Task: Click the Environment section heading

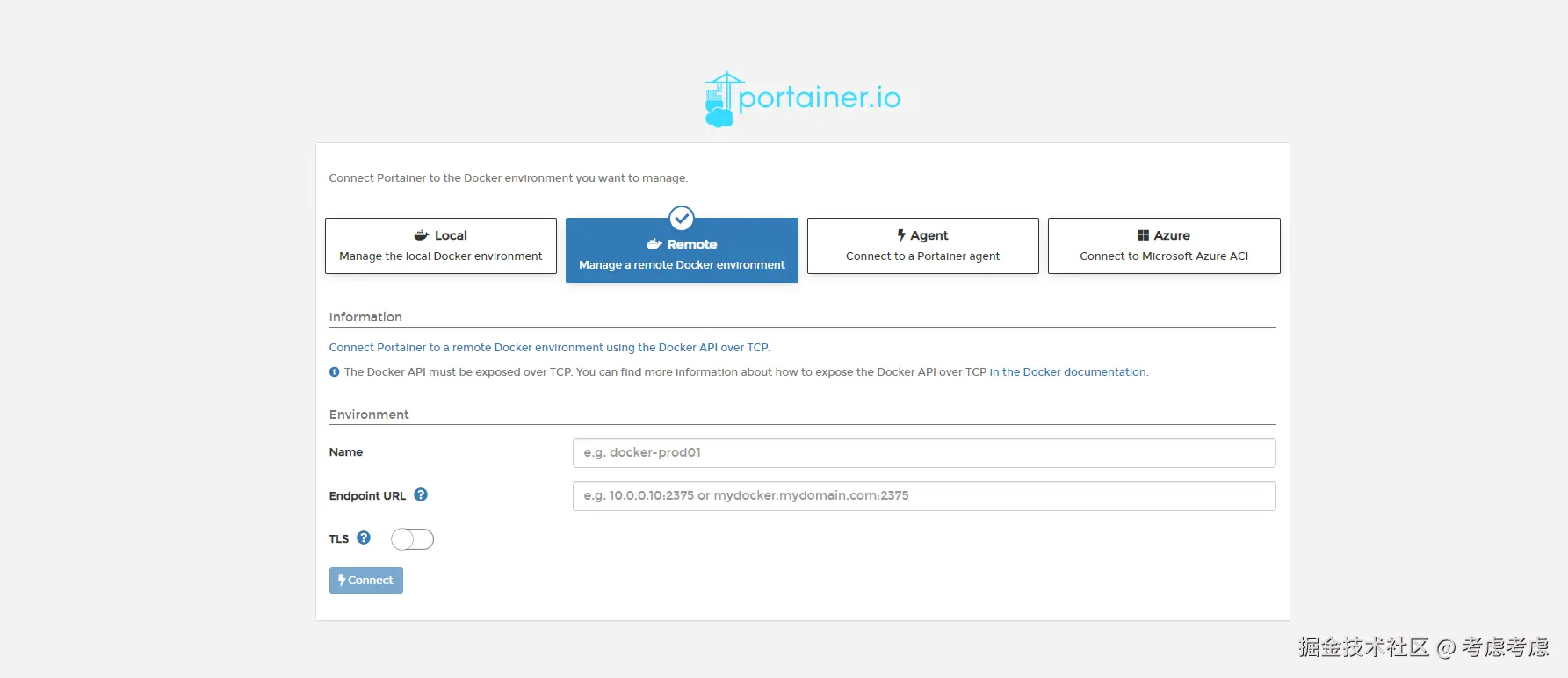Action: 369,415
